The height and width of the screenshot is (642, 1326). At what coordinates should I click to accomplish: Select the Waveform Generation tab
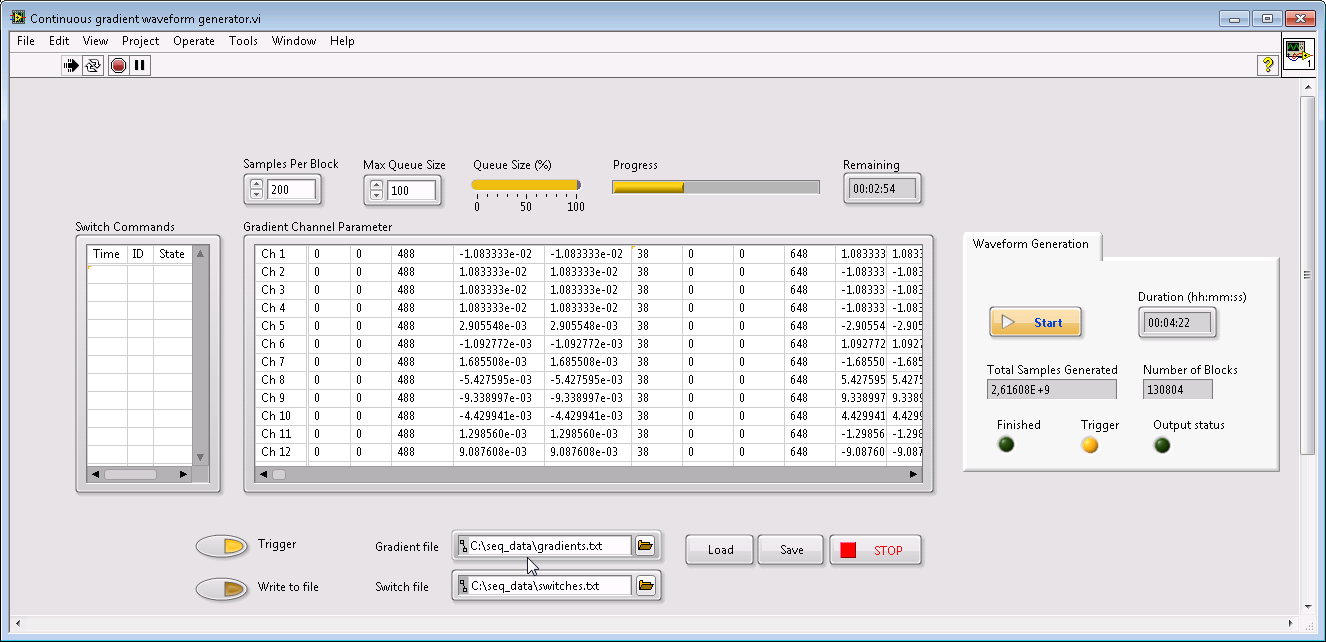coord(1030,244)
